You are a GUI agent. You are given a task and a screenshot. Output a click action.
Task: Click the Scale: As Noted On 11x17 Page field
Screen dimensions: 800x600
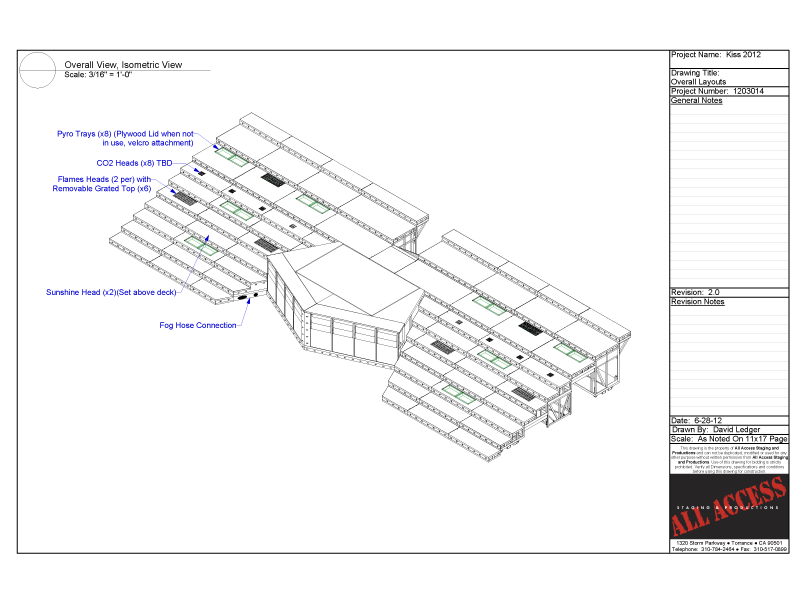pos(728,439)
